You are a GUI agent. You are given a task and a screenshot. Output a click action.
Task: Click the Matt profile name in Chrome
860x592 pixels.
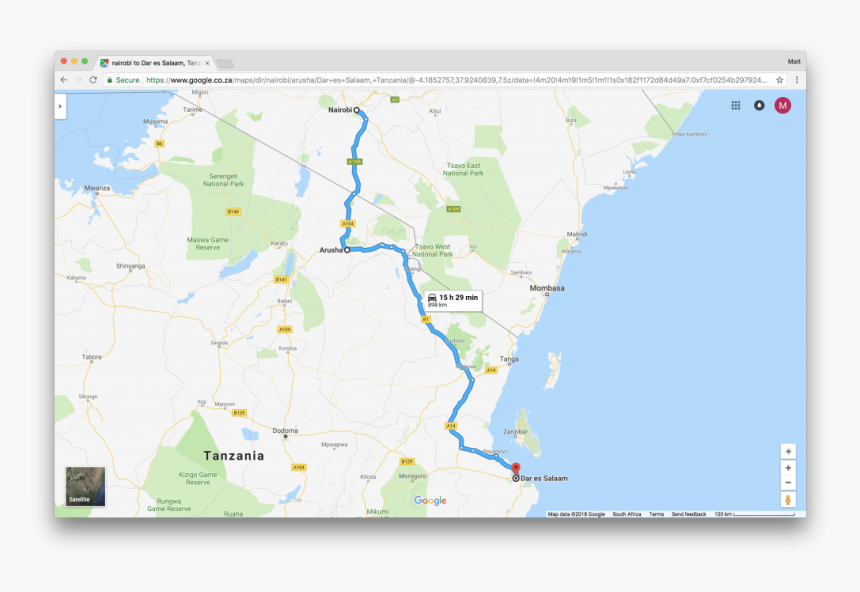[794, 61]
